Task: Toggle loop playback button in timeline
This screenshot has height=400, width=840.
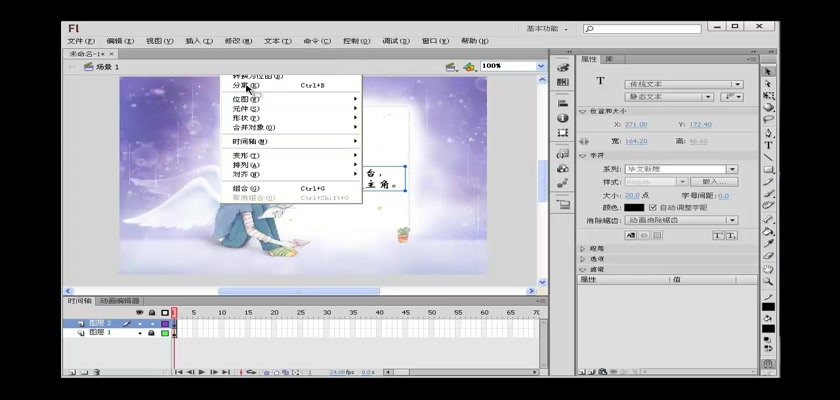Action: click(x=251, y=372)
